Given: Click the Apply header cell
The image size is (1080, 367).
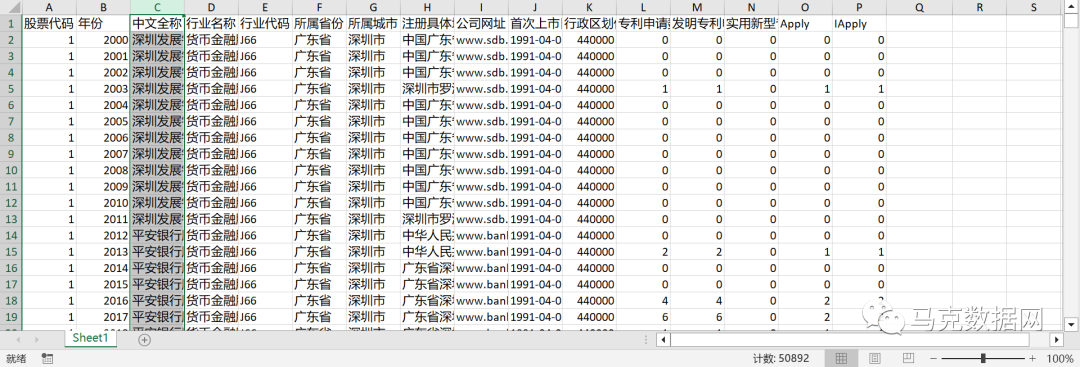Looking at the screenshot, I should (805, 23).
